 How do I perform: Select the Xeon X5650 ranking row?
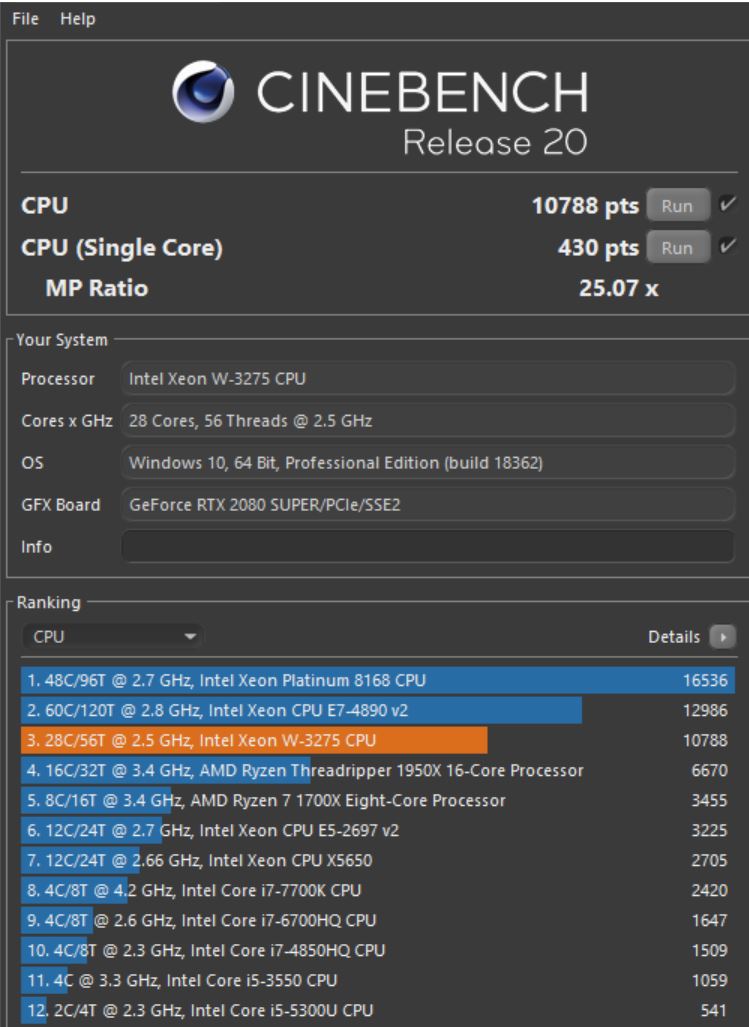(377, 860)
